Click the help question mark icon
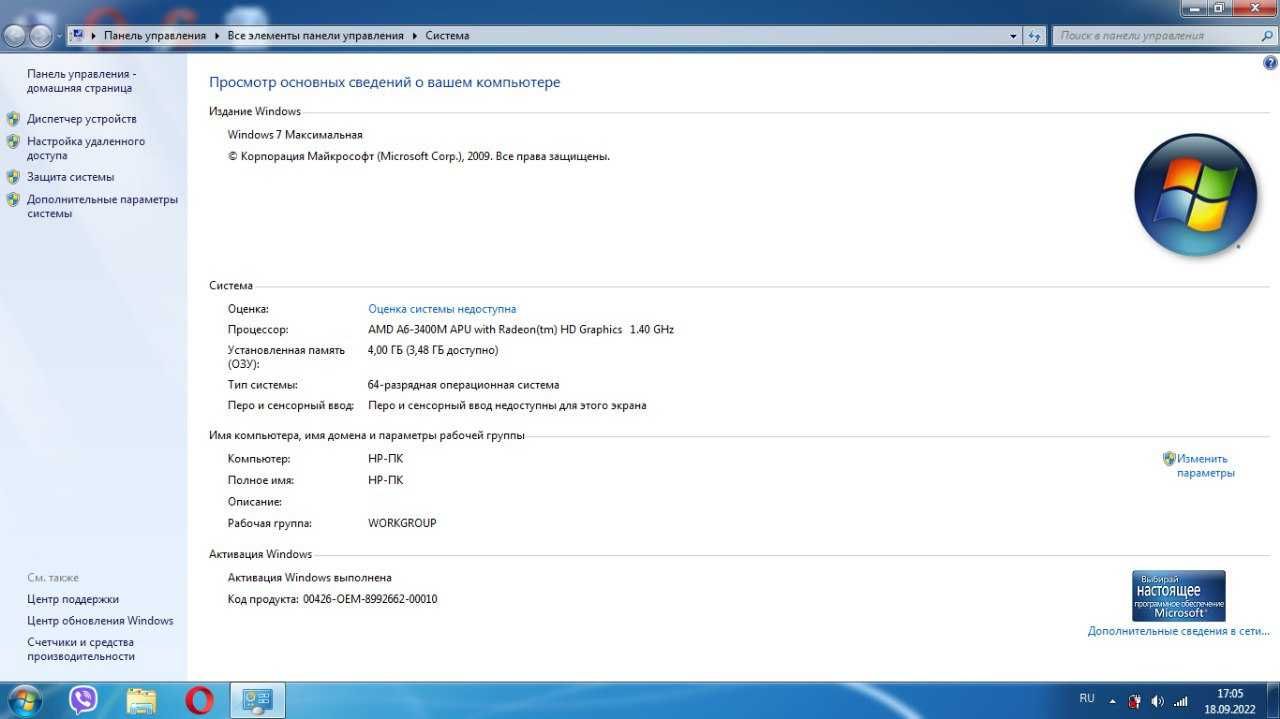This screenshot has height=719, width=1280. pos(1271,63)
